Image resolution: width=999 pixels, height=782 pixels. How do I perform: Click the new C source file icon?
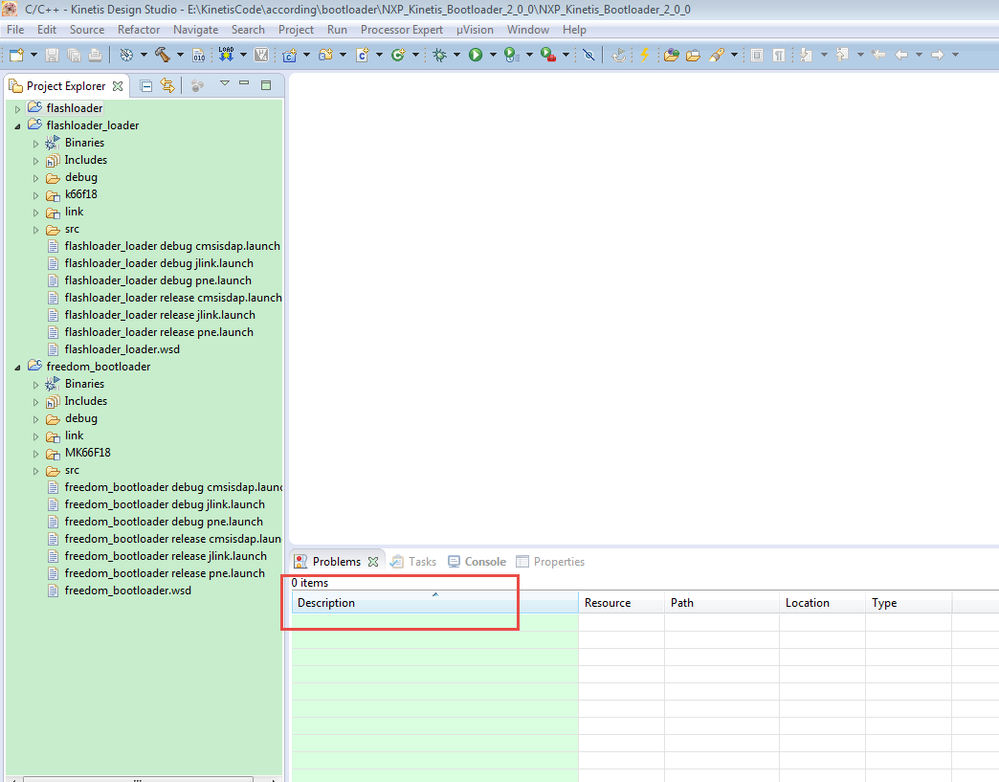coord(363,55)
